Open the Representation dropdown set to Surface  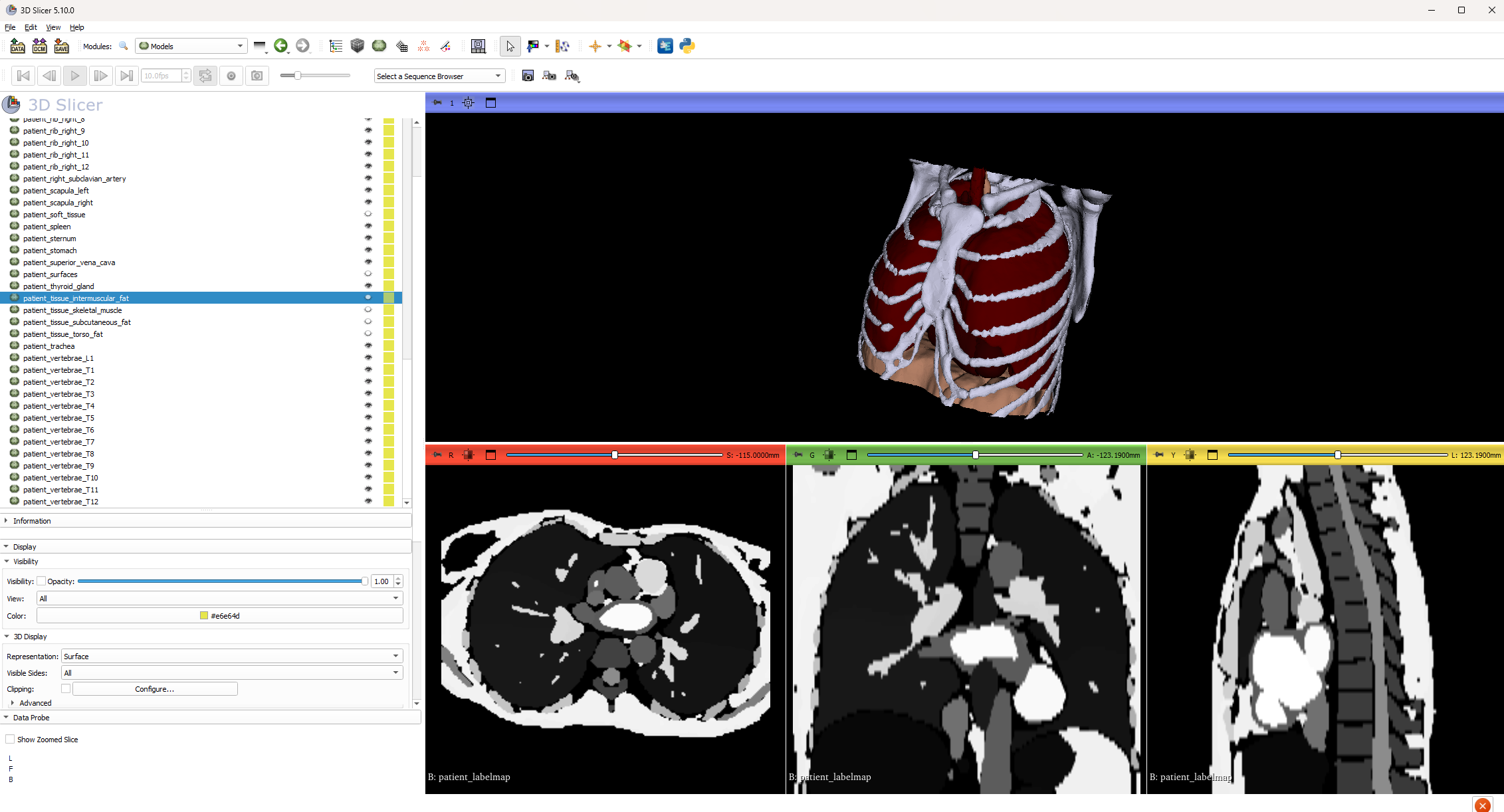click(232, 657)
